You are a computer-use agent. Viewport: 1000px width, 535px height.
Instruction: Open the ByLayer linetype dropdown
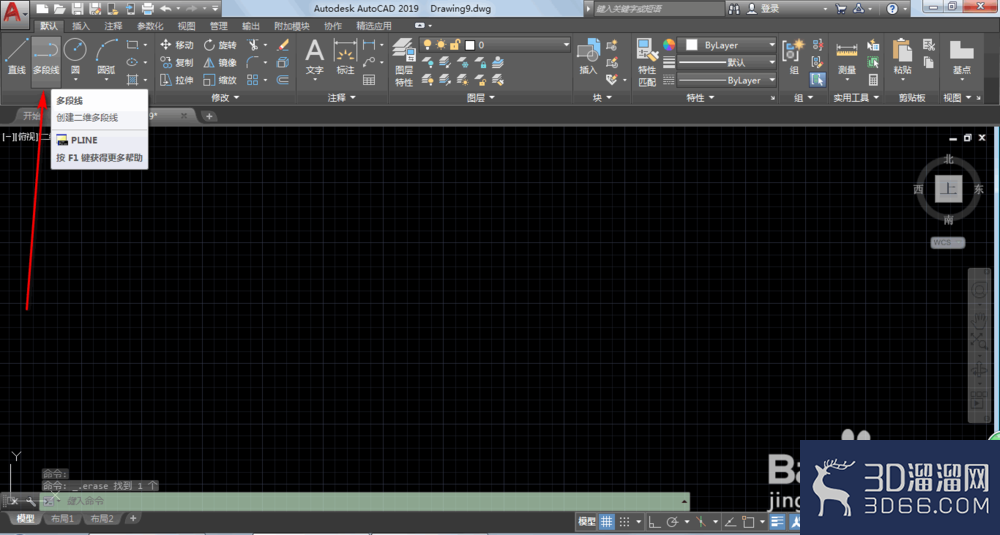[x=726, y=80]
